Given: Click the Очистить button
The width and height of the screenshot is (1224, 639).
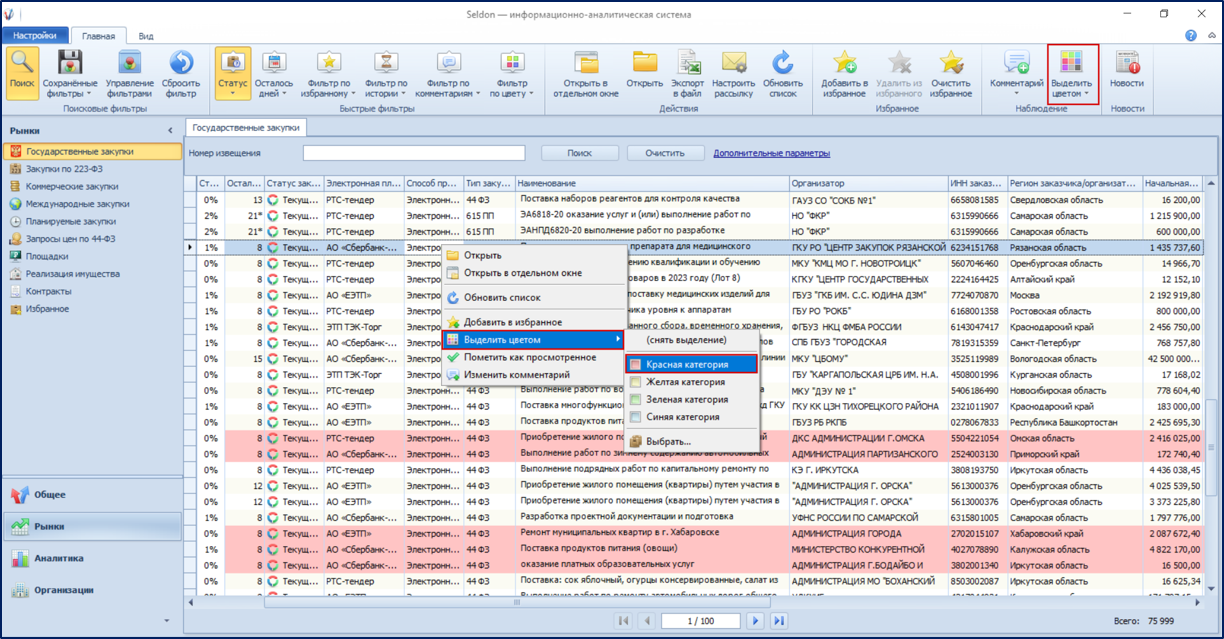Looking at the screenshot, I should pos(664,153).
